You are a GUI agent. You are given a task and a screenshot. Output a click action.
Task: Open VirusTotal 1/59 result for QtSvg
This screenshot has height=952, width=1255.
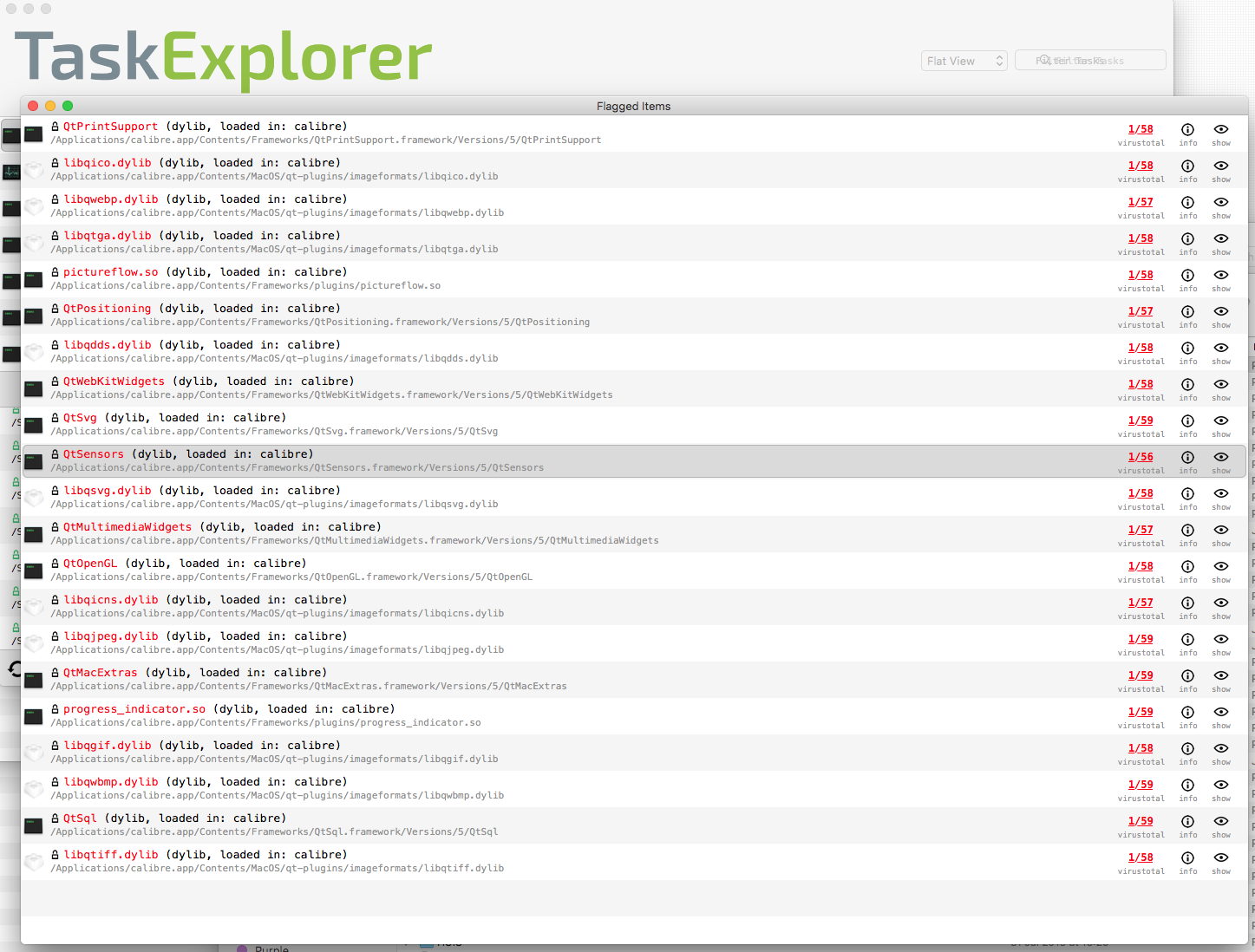(1141, 421)
